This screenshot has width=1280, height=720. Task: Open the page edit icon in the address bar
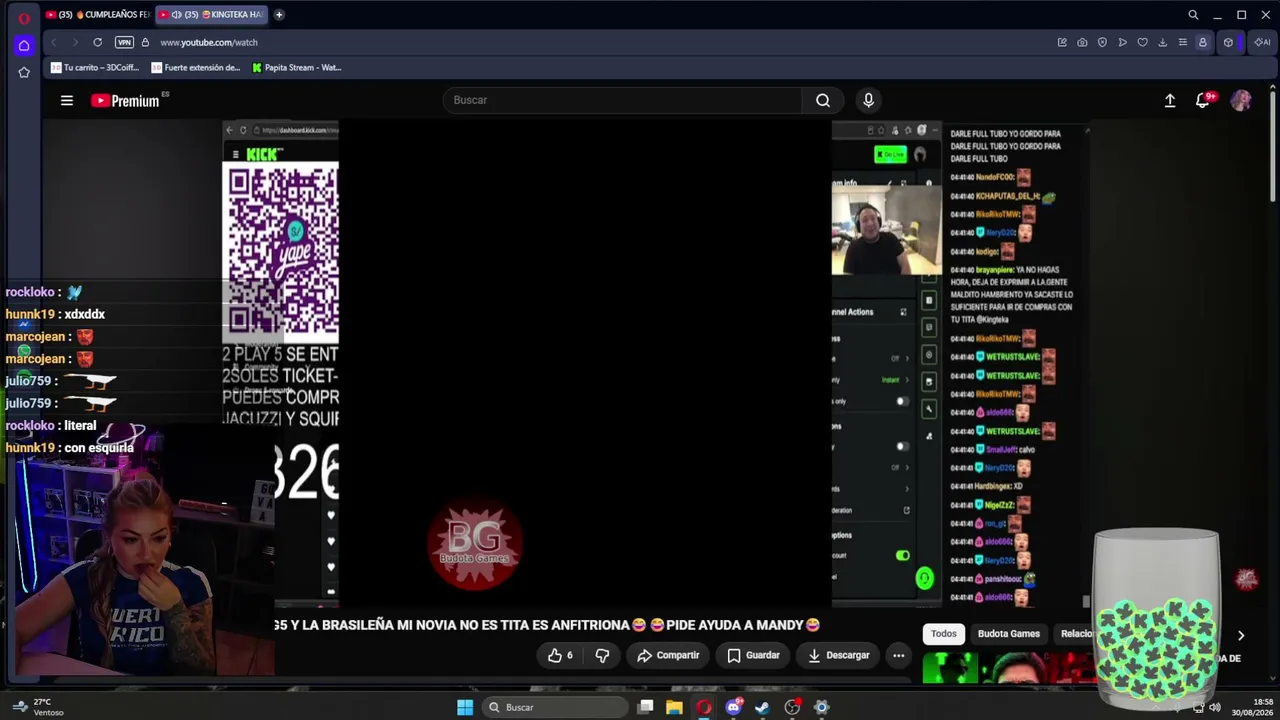coord(1062,42)
